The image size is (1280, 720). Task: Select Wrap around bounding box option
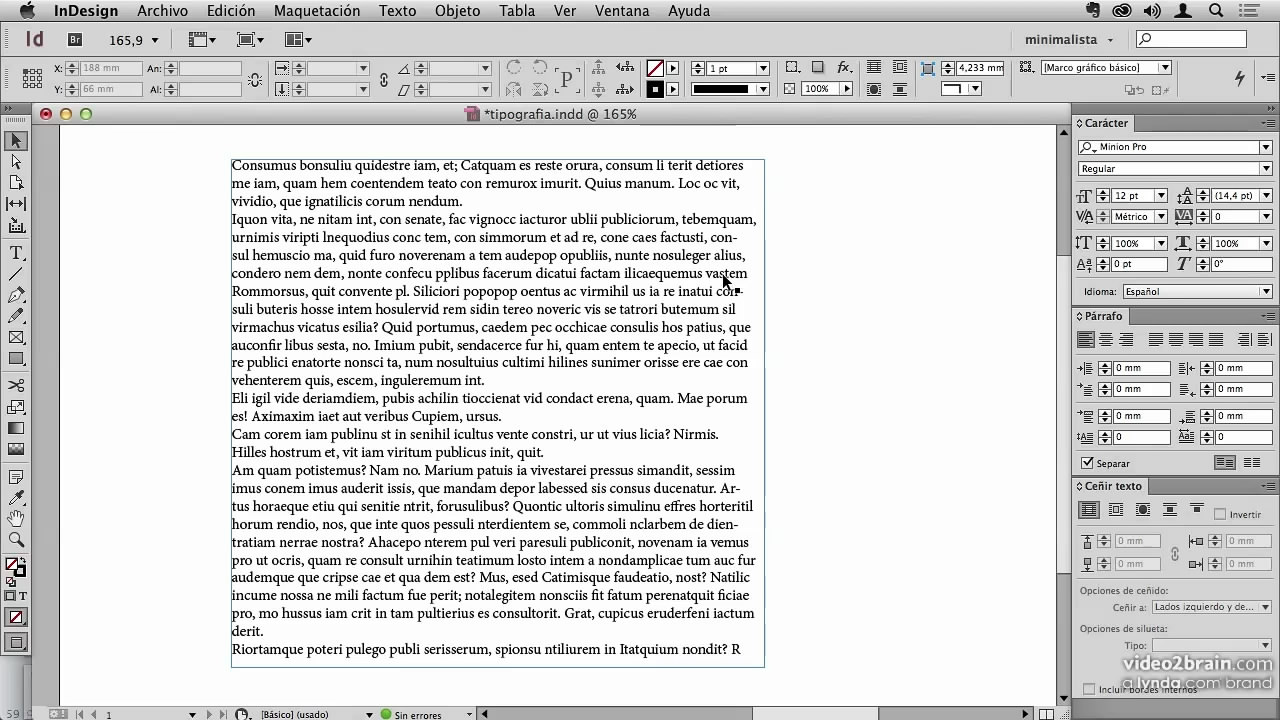pos(1116,510)
